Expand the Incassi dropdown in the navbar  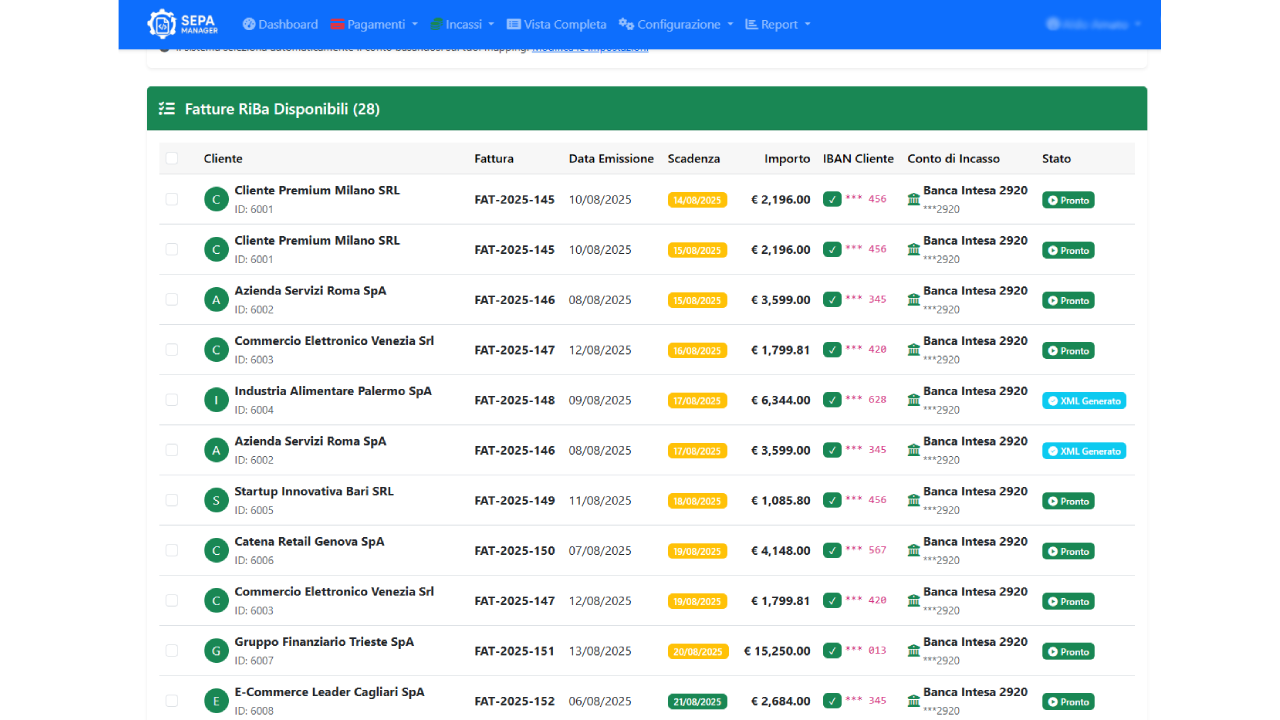pyautogui.click(x=462, y=24)
